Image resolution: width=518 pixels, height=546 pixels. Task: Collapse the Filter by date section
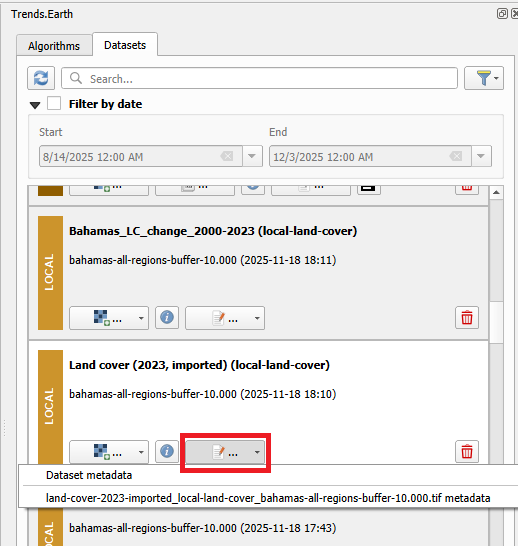pyautogui.click(x=35, y=105)
